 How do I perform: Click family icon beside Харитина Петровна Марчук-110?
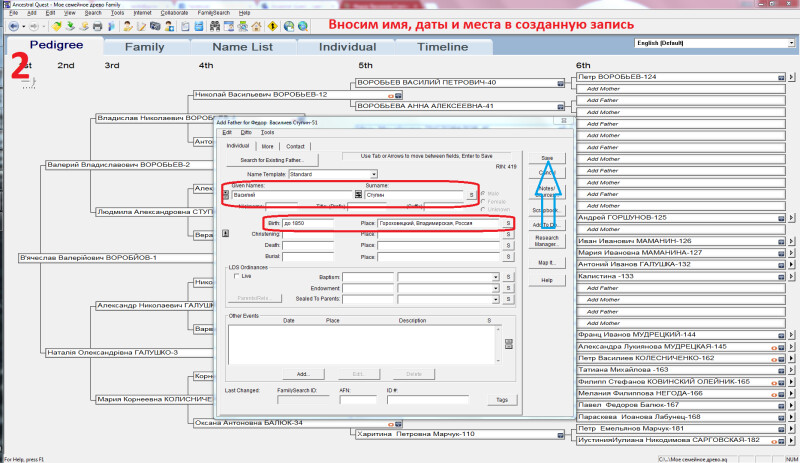click(x=561, y=435)
